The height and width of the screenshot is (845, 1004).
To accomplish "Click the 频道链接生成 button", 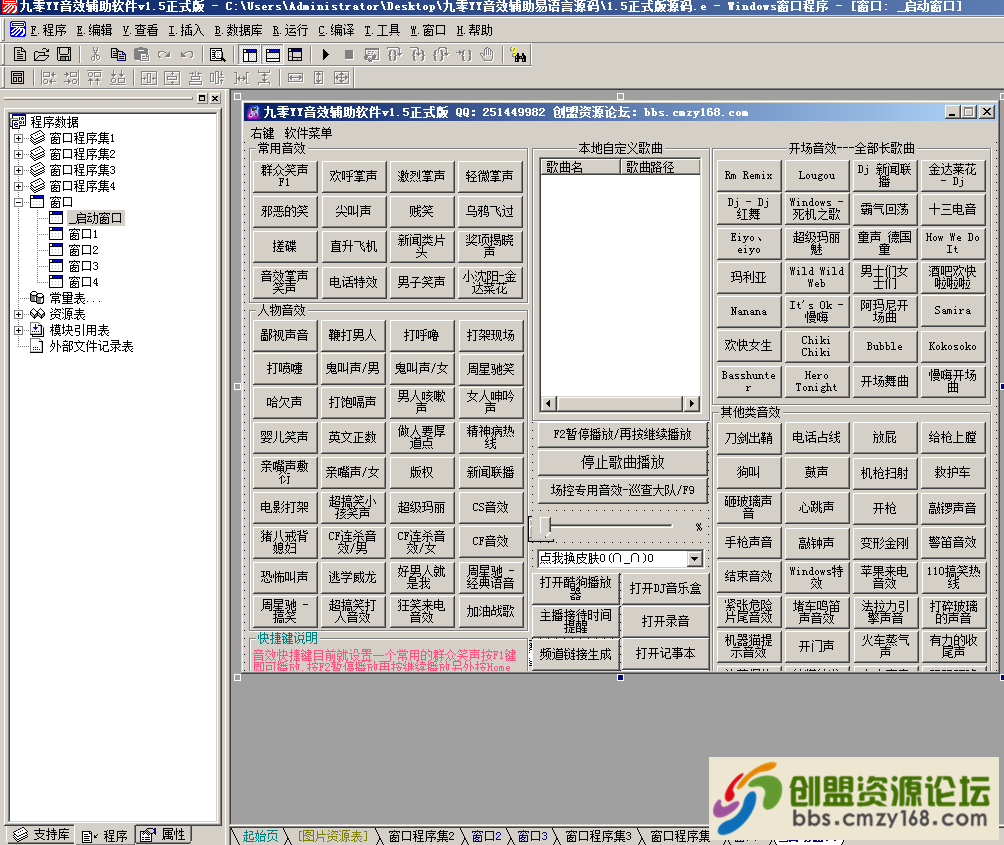I will click(575, 654).
